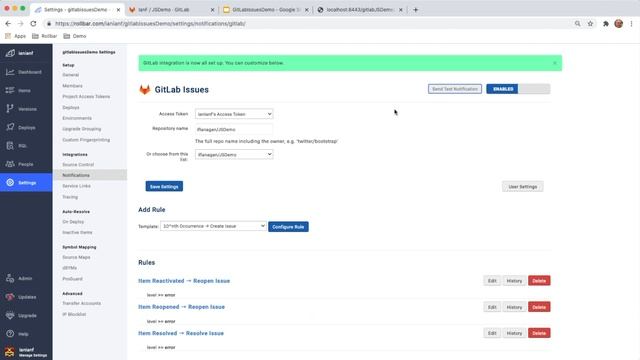This screenshot has width=640, height=360.
Task: Select the Settings gear icon in sidebar
Action: (10, 182)
